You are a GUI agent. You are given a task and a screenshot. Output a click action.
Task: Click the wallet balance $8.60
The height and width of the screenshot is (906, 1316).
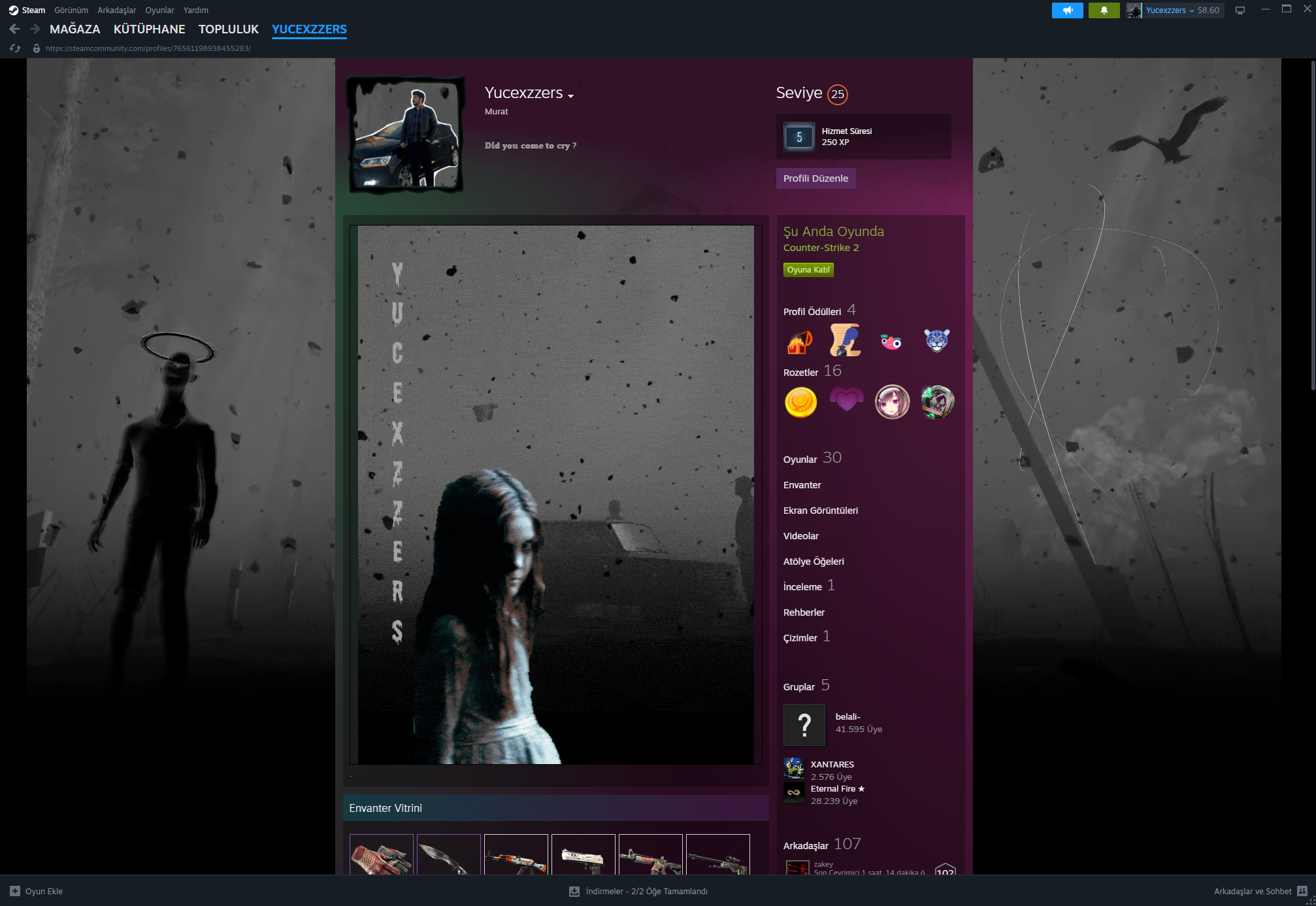pos(1208,10)
